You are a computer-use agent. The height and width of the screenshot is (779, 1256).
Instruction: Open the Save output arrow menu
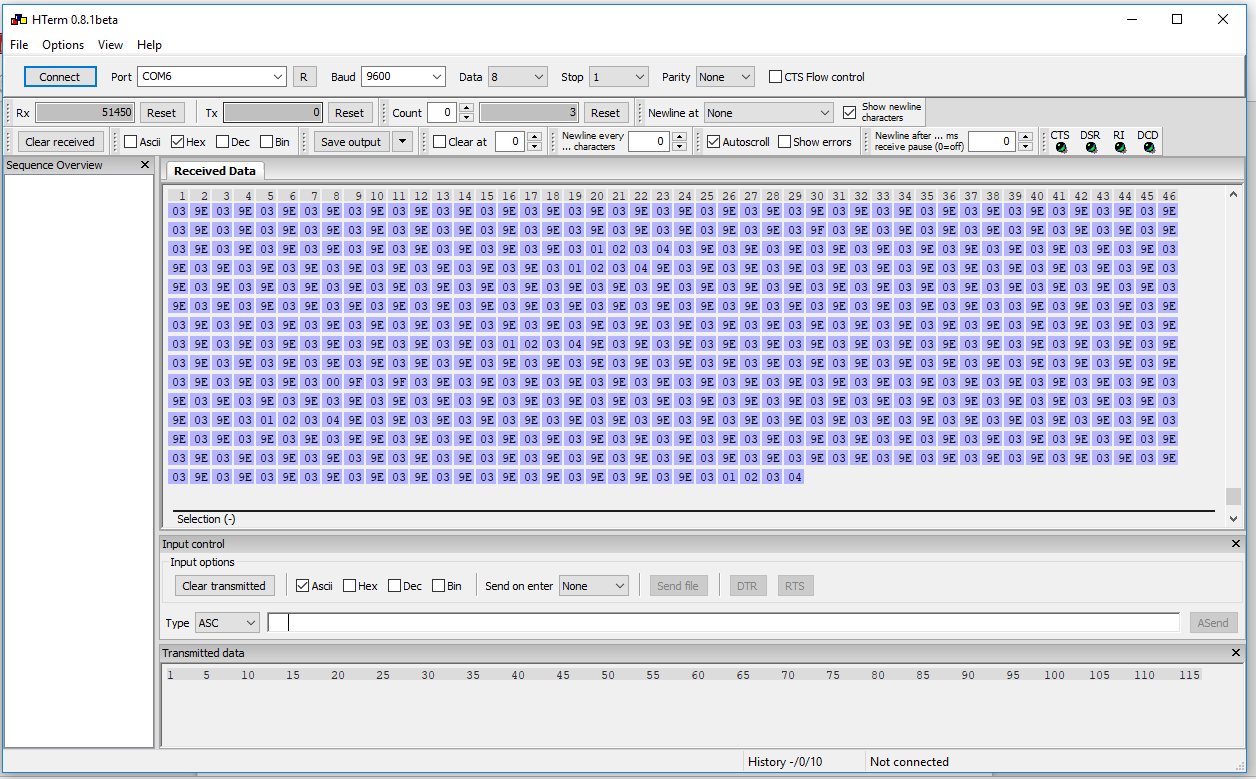pos(402,142)
